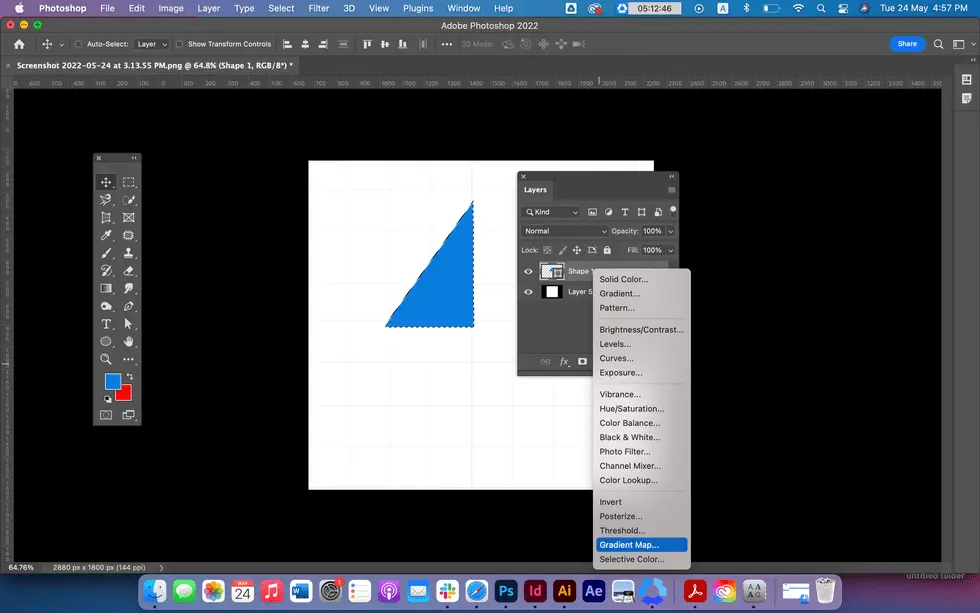
Task: Go to the Home screen button
Action: (x=19, y=44)
